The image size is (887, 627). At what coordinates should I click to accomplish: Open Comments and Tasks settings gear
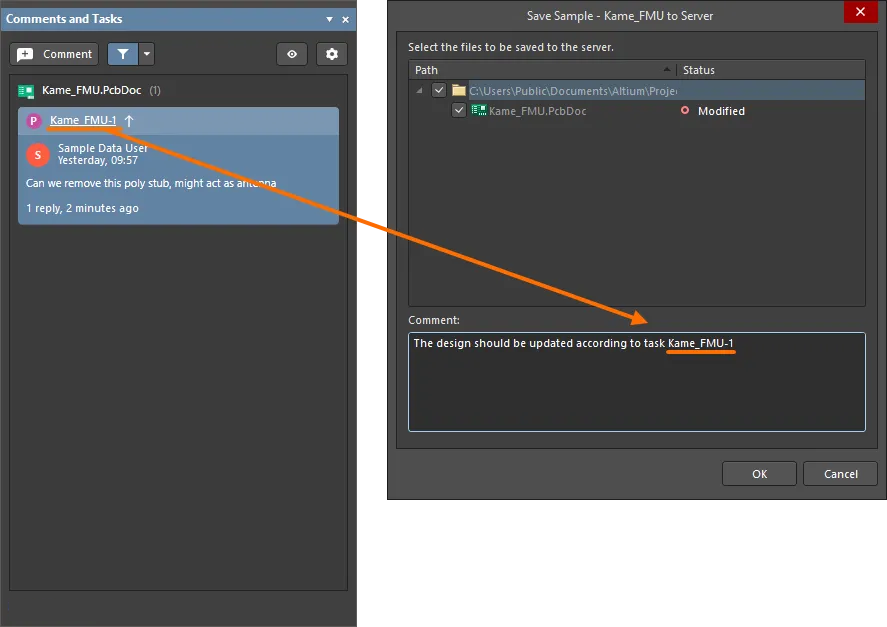click(331, 54)
